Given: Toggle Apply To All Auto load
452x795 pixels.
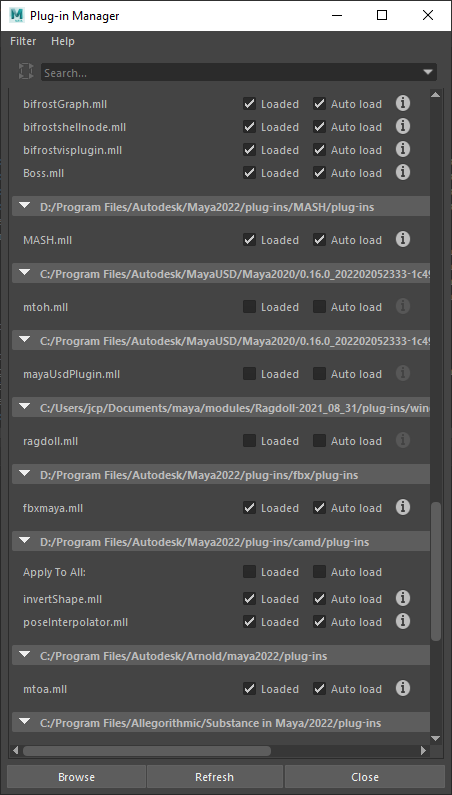Looking at the screenshot, I should click(319, 572).
